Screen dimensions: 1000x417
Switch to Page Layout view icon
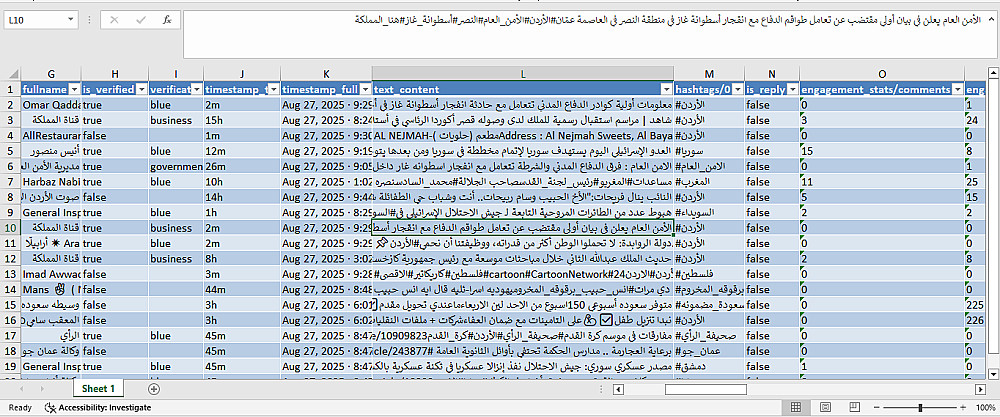click(825, 407)
